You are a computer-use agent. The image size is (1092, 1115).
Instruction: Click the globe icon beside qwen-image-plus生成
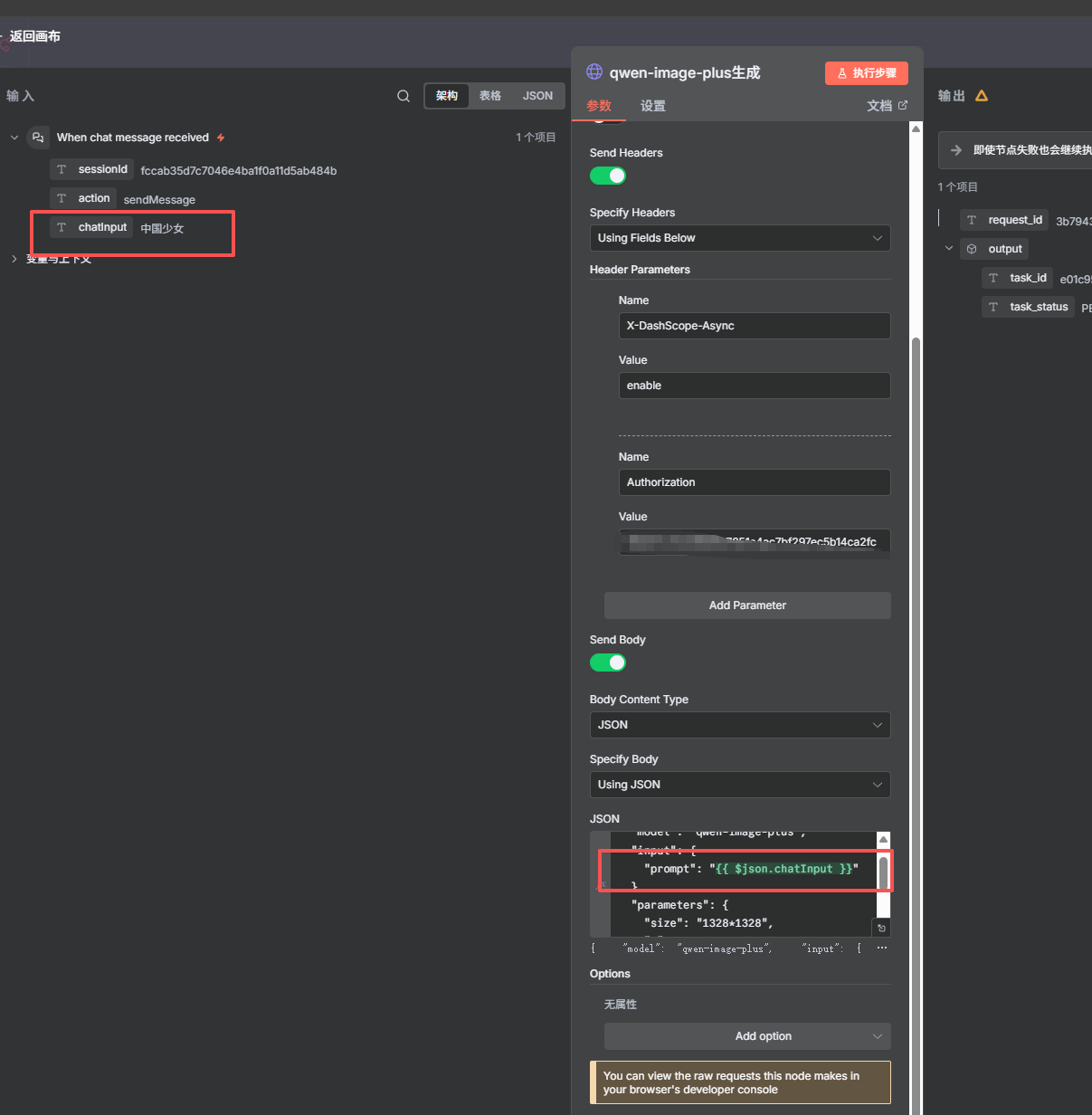click(594, 72)
